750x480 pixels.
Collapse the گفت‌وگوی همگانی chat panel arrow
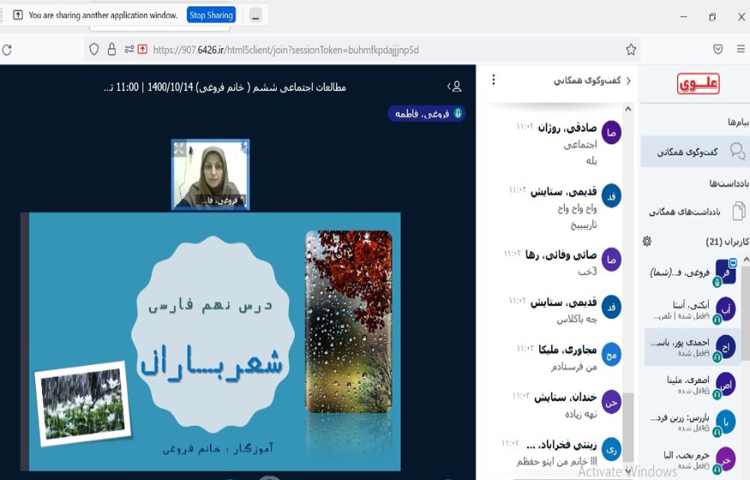pos(628,81)
